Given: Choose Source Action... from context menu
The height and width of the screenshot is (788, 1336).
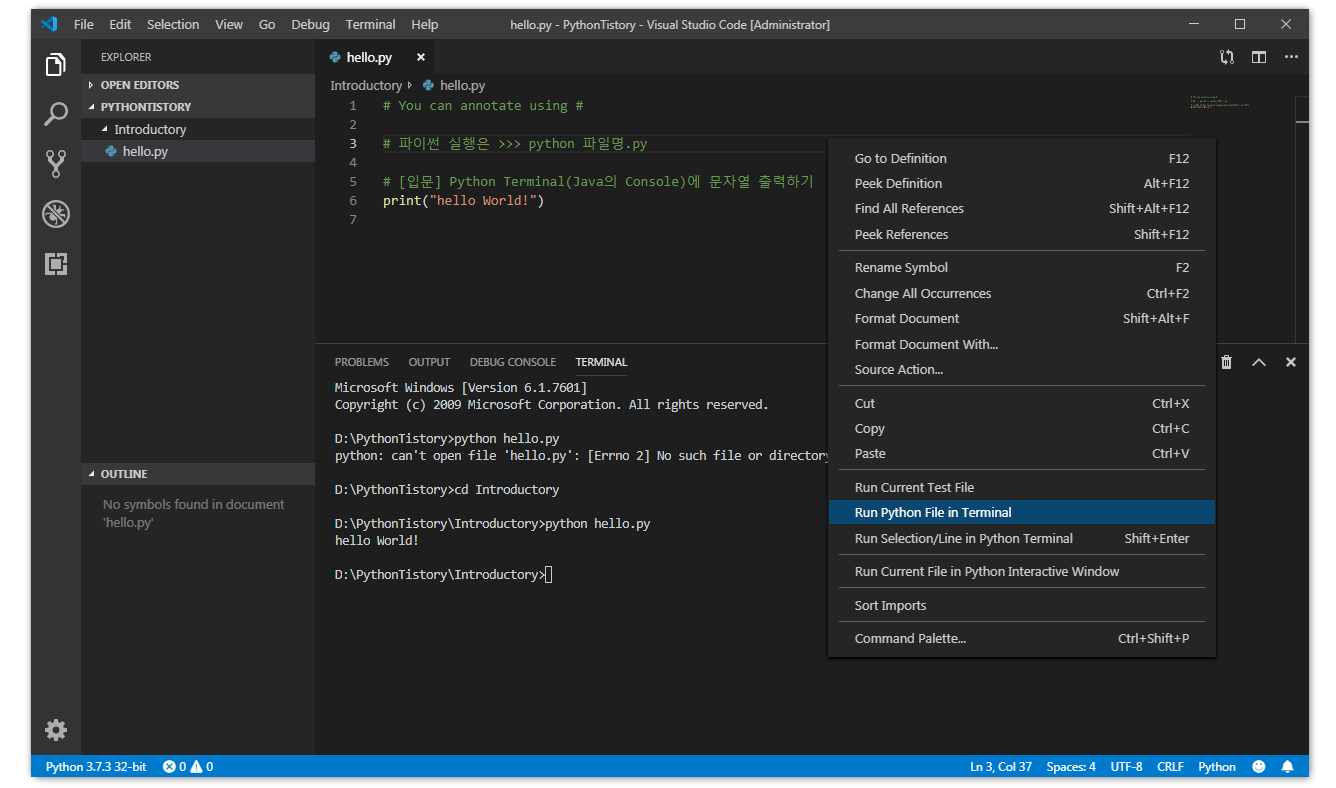Looking at the screenshot, I should pos(1022,369).
